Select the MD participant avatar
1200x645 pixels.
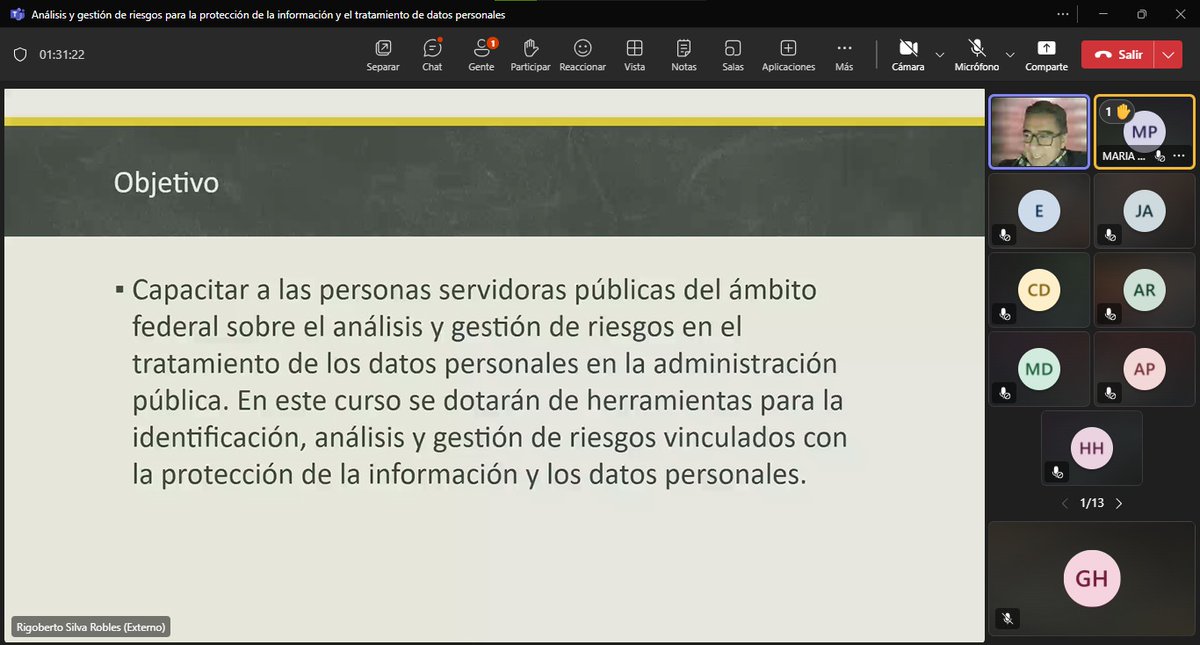tap(1039, 369)
